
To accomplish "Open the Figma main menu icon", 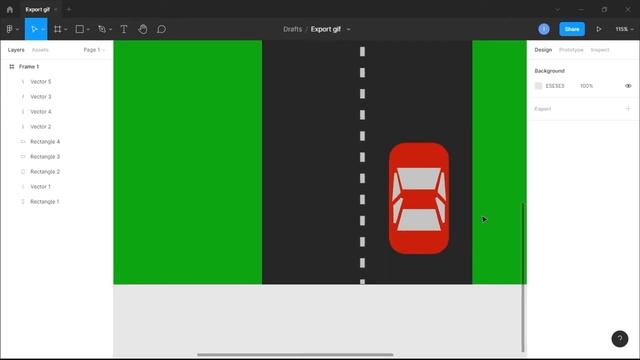I will (9, 29).
